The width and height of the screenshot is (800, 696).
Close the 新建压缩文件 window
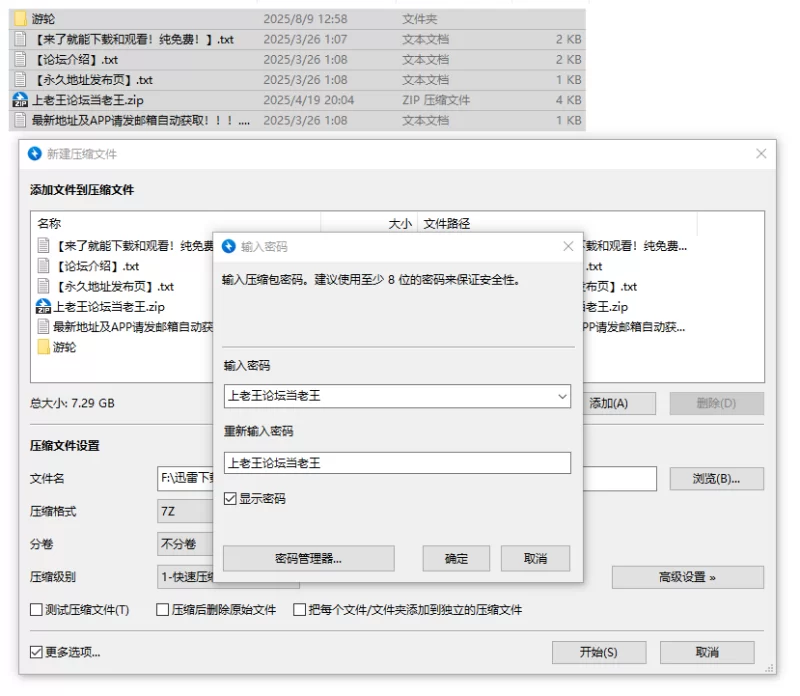(x=761, y=154)
